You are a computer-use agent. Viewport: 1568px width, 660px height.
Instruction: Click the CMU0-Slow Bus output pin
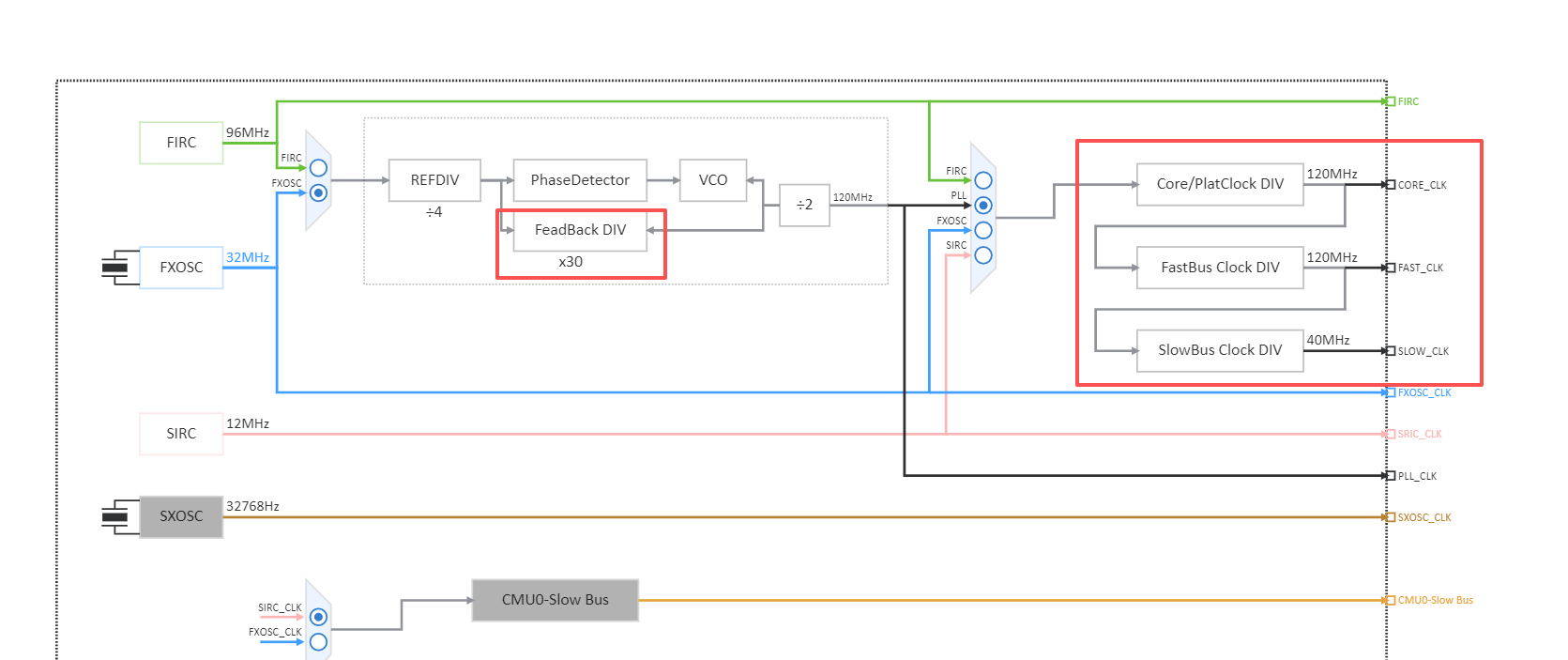(x=1390, y=600)
